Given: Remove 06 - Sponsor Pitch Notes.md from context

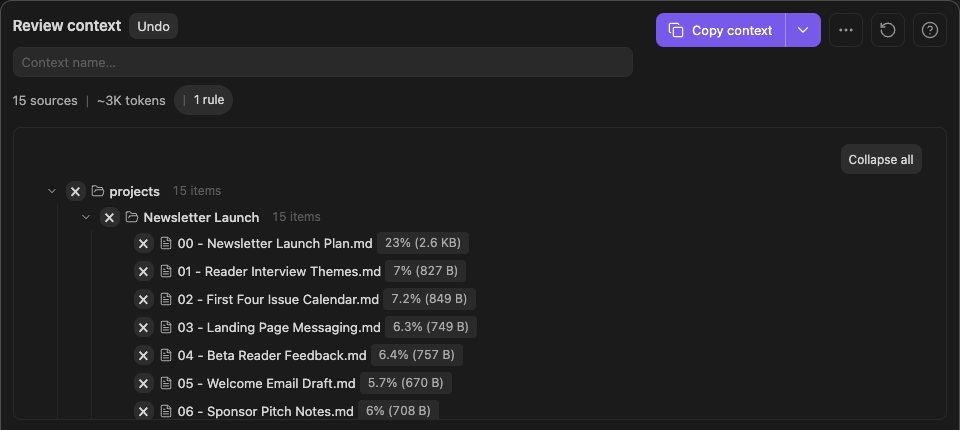Looking at the screenshot, I should click(x=144, y=411).
